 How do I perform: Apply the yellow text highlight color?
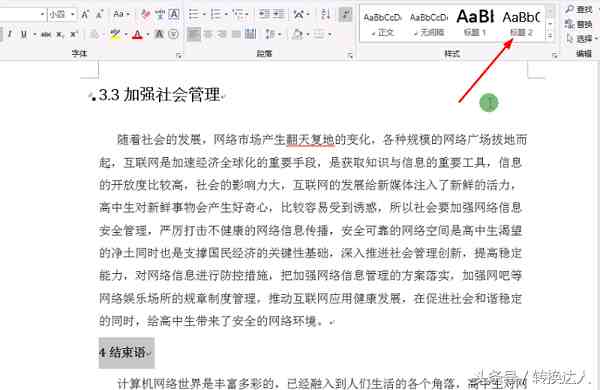click(115, 34)
